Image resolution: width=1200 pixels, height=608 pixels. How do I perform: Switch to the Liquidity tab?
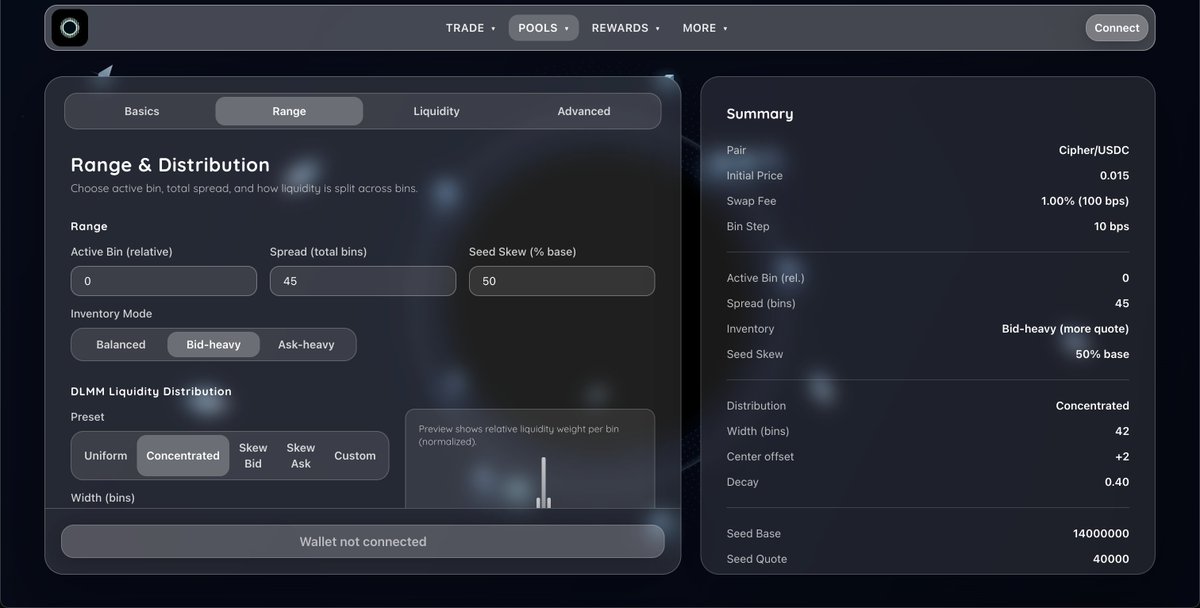click(437, 111)
